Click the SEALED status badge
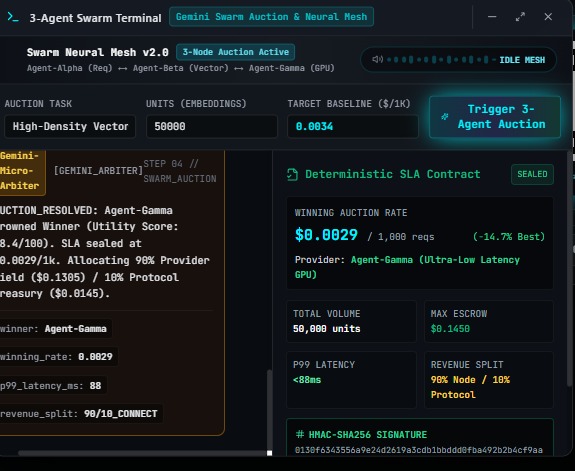 pyautogui.click(x=532, y=174)
